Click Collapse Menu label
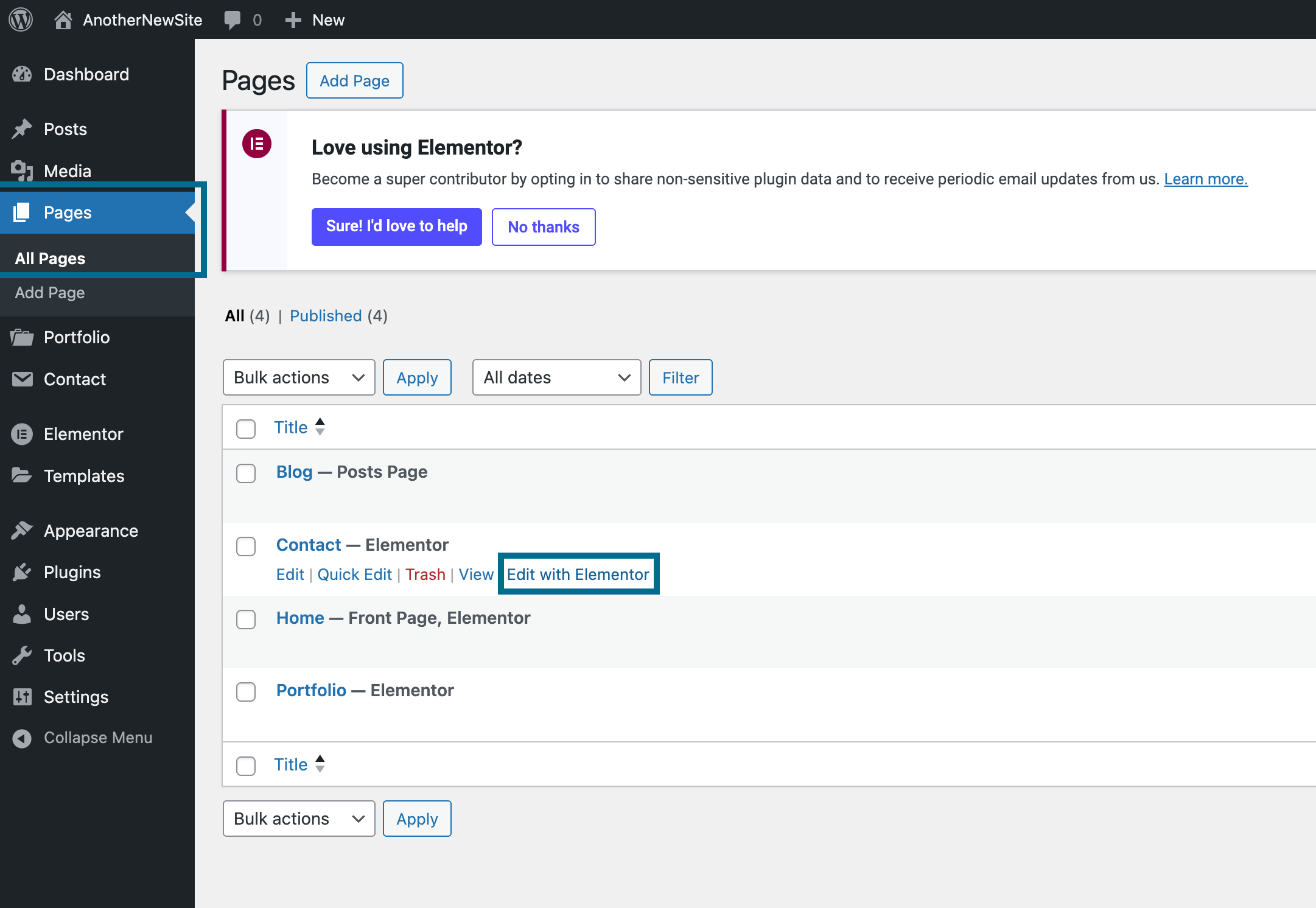The height and width of the screenshot is (908, 1316). [x=98, y=738]
